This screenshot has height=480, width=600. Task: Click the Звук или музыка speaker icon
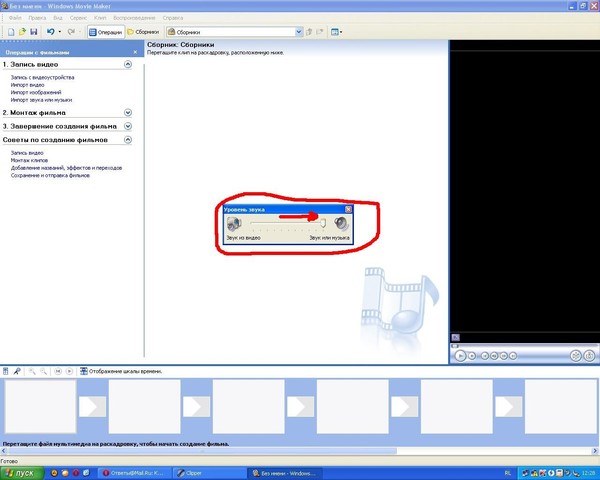pyautogui.click(x=341, y=224)
